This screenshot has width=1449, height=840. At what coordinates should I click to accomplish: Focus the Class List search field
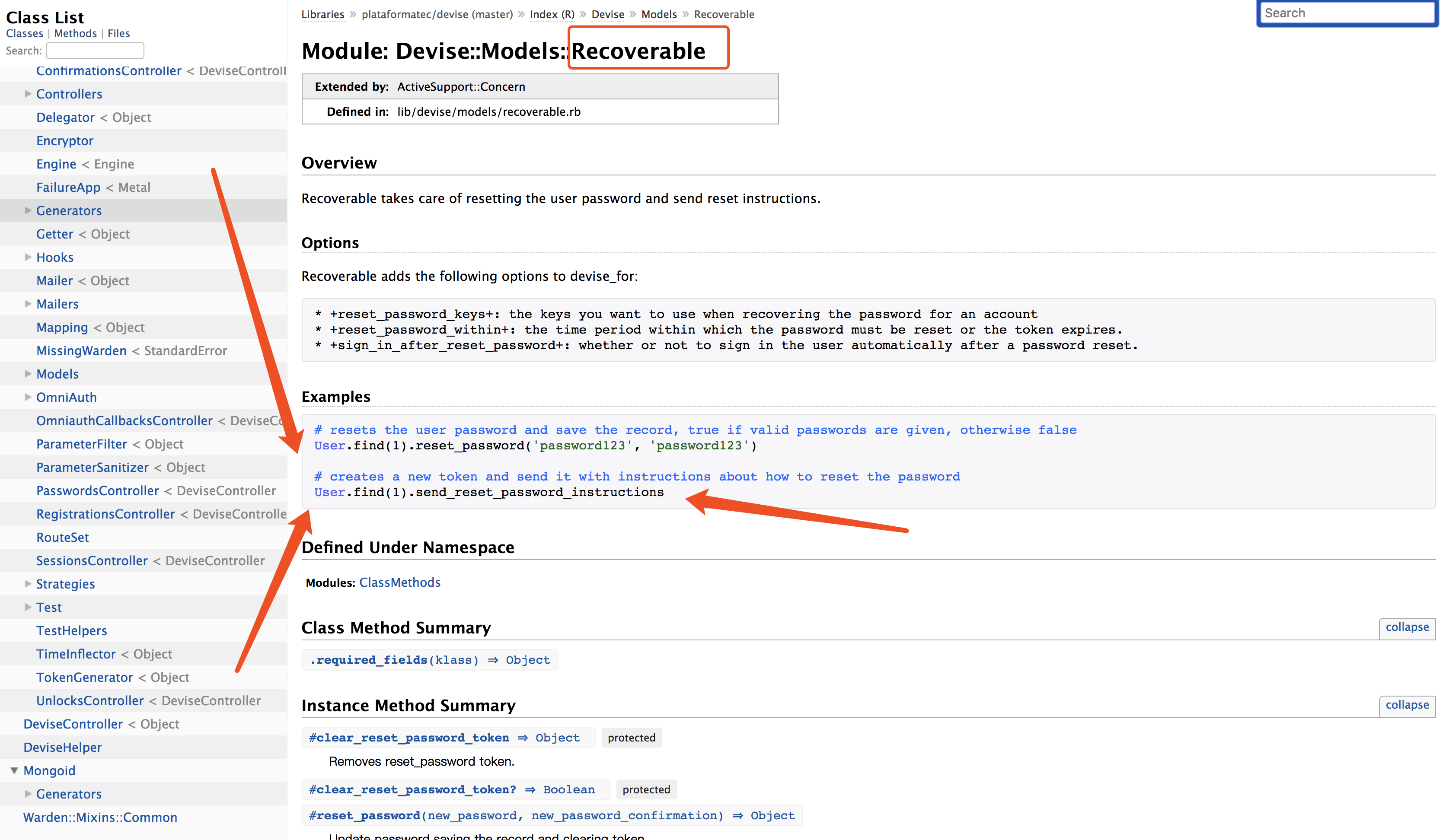click(95, 51)
